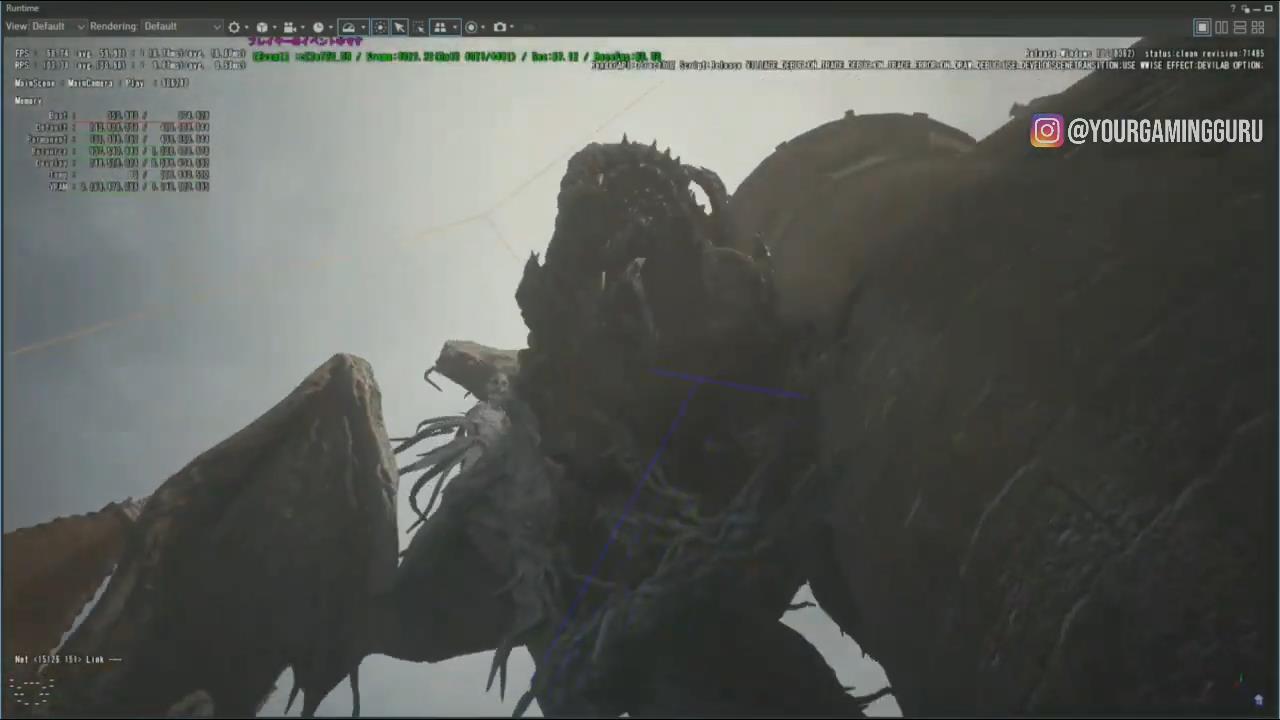Click the Runtime panel title
This screenshot has height=720, width=1280.
[x=23, y=8]
